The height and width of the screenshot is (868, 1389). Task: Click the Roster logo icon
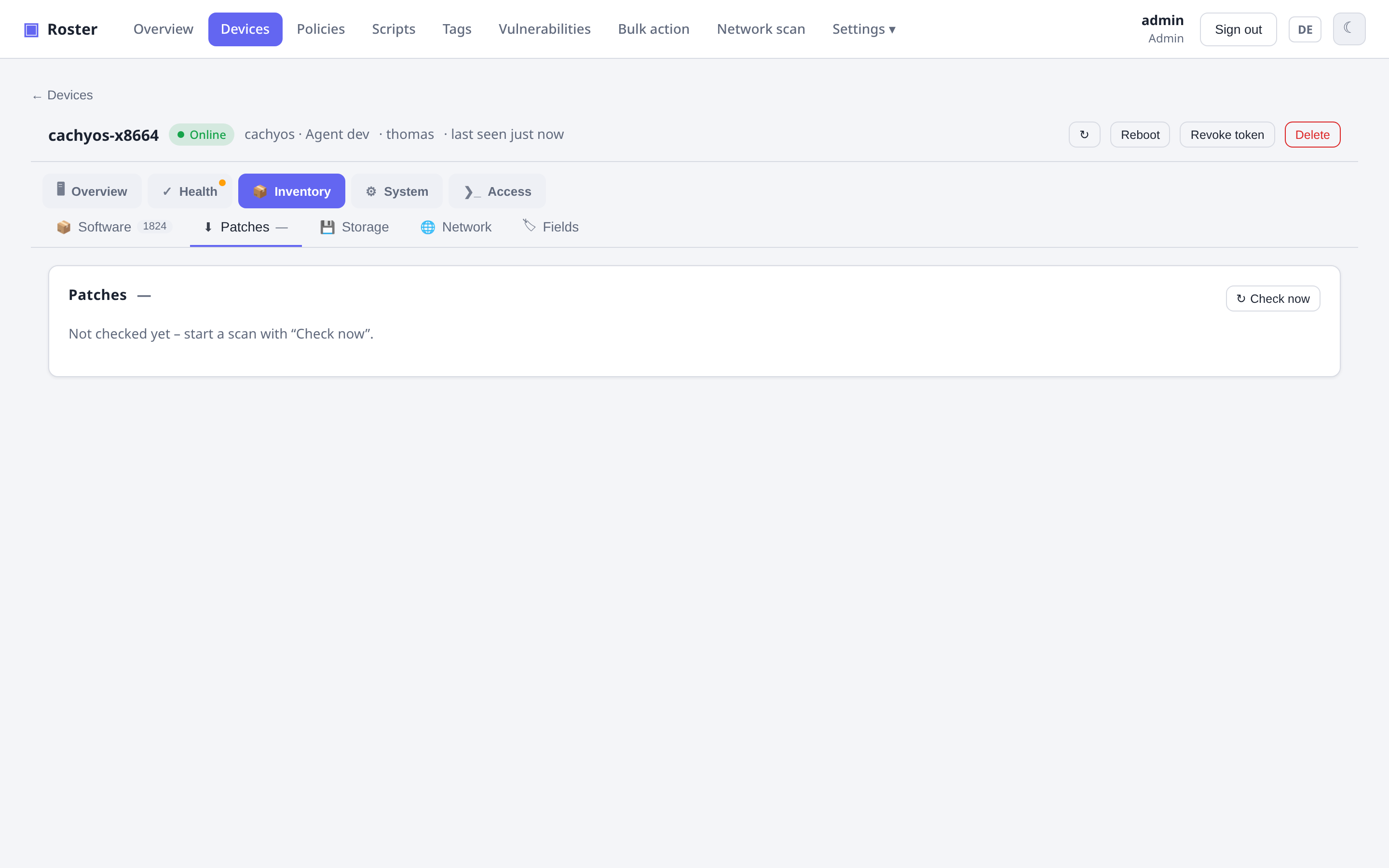click(31, 29)
